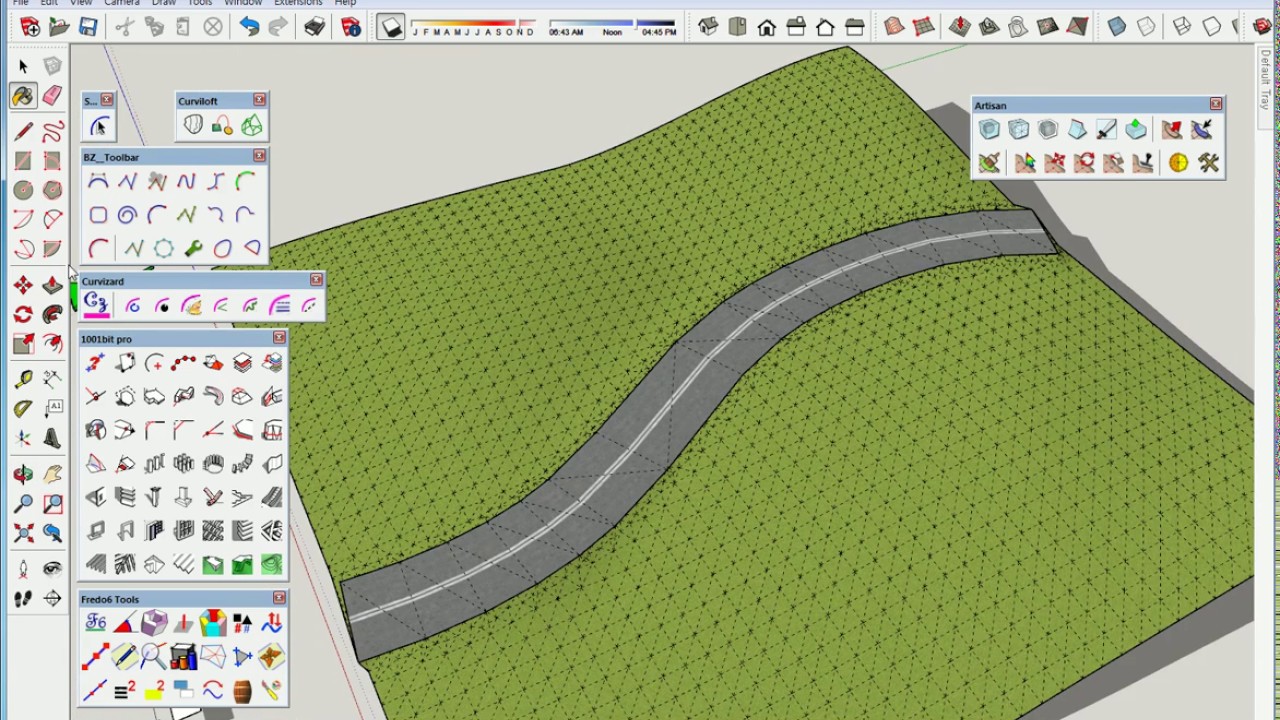
Task: Print the model with printer icon
Action: [x=314, y=27]
